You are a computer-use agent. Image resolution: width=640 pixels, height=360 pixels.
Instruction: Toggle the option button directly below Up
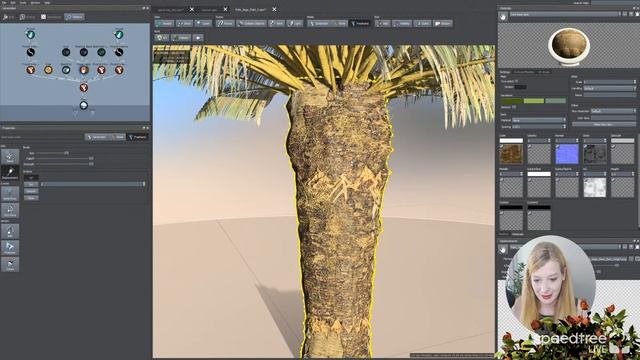point(31,184)
